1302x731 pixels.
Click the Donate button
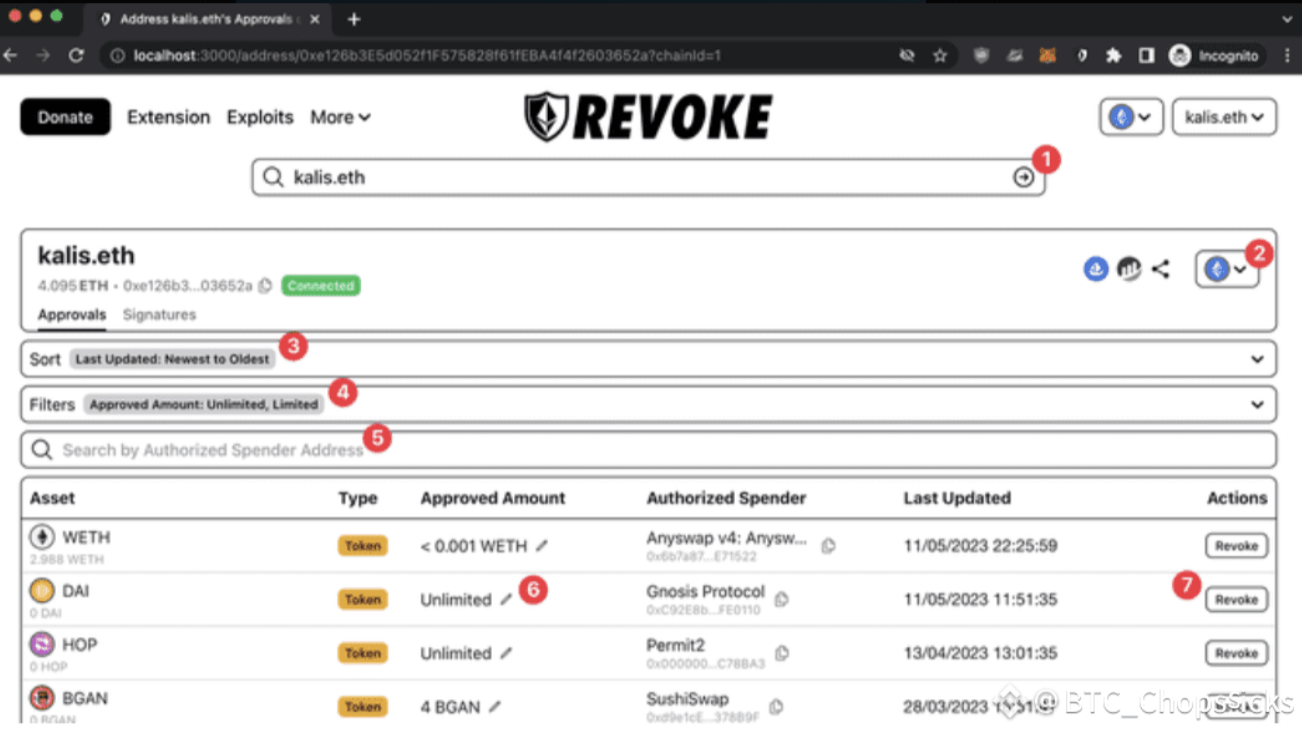[x=65, y=117]
